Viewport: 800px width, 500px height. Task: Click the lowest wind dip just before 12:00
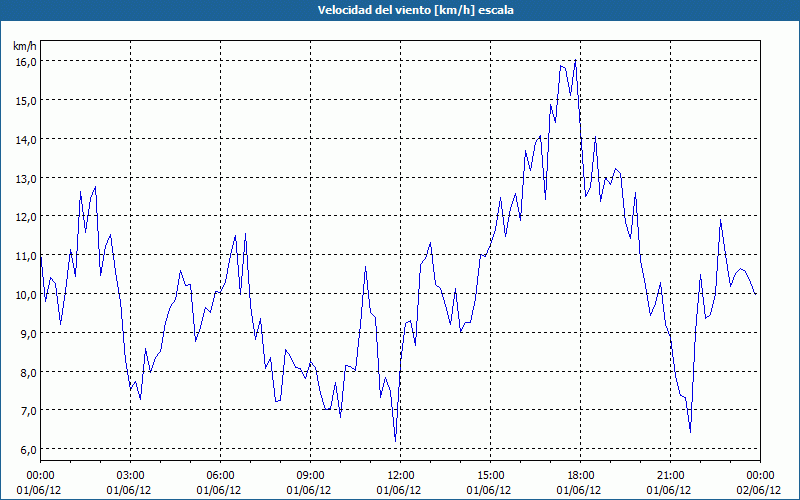click(395, 440)
